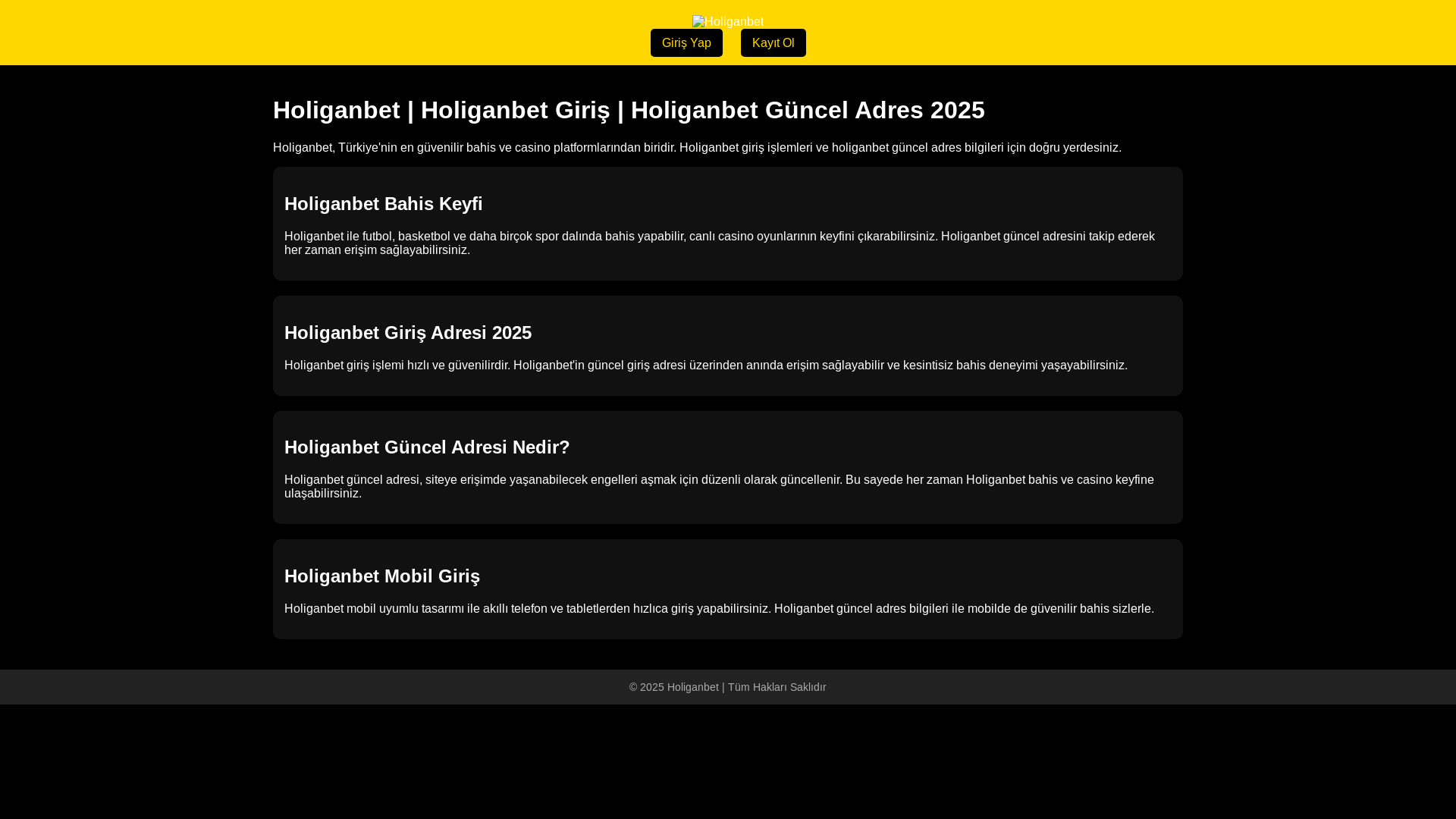
Task: Click the Holiganbet logo image
Action: click(x=728, y=21)
